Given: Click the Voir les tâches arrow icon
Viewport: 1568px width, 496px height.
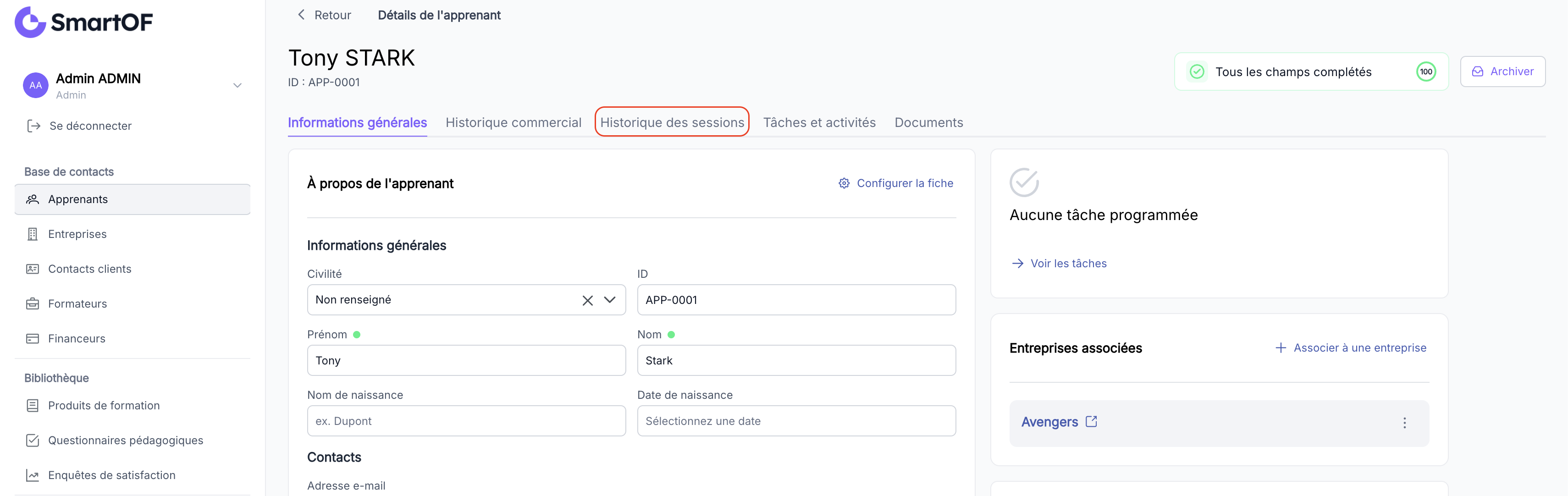Looking at the screenshot, I should click(x=1017, y=264).
